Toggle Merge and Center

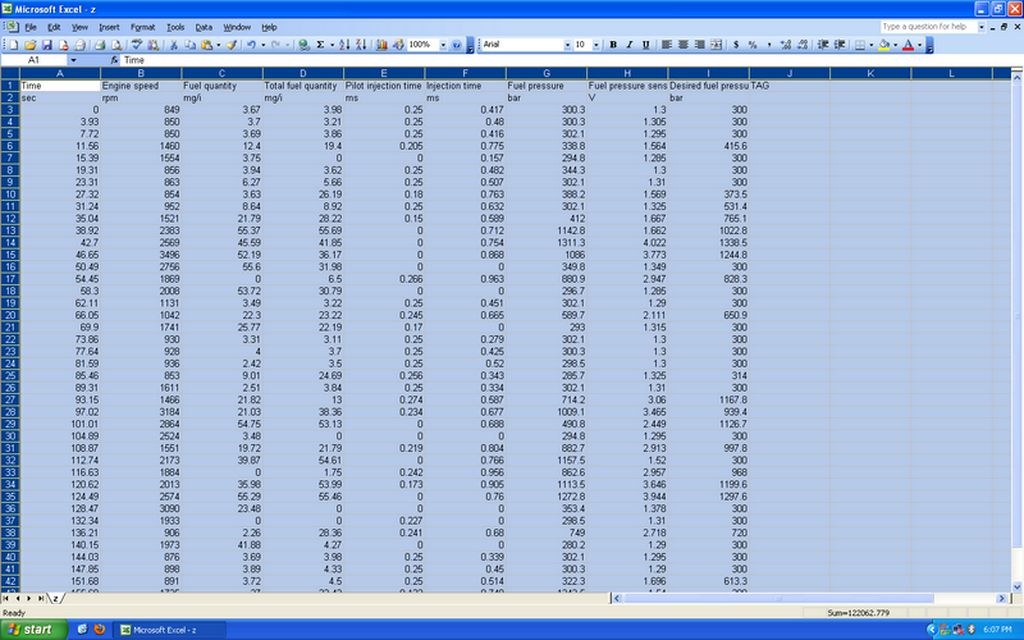[716, 44]
